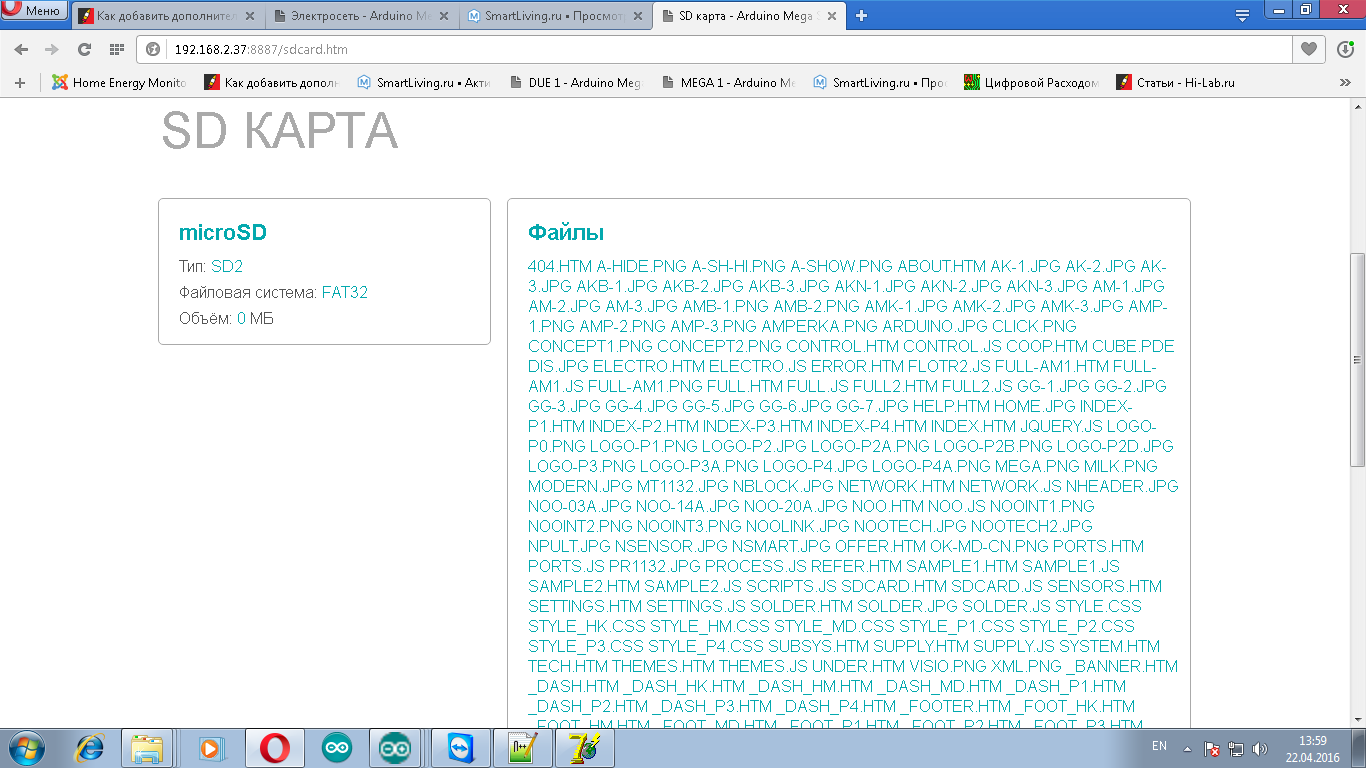The image size is (1366, 768).
Task: Expand the bookmarks bar overflow chevron
Action: click(1345, 83)
